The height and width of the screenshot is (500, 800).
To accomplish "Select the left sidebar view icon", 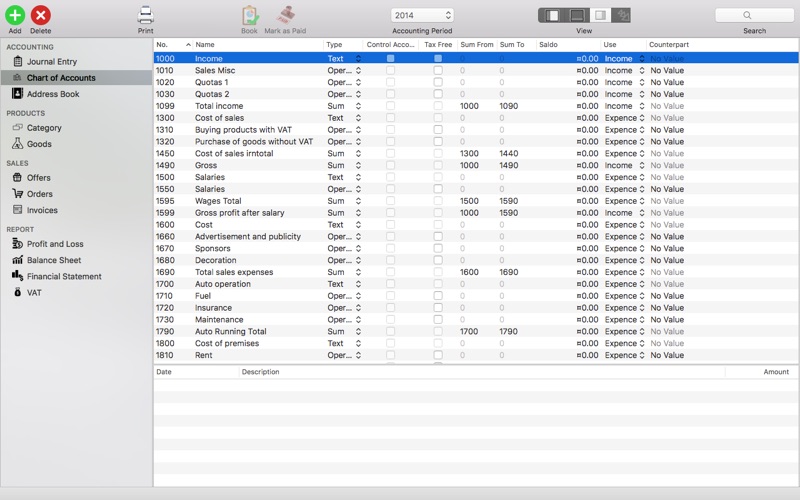I will (x=552, y=15).
